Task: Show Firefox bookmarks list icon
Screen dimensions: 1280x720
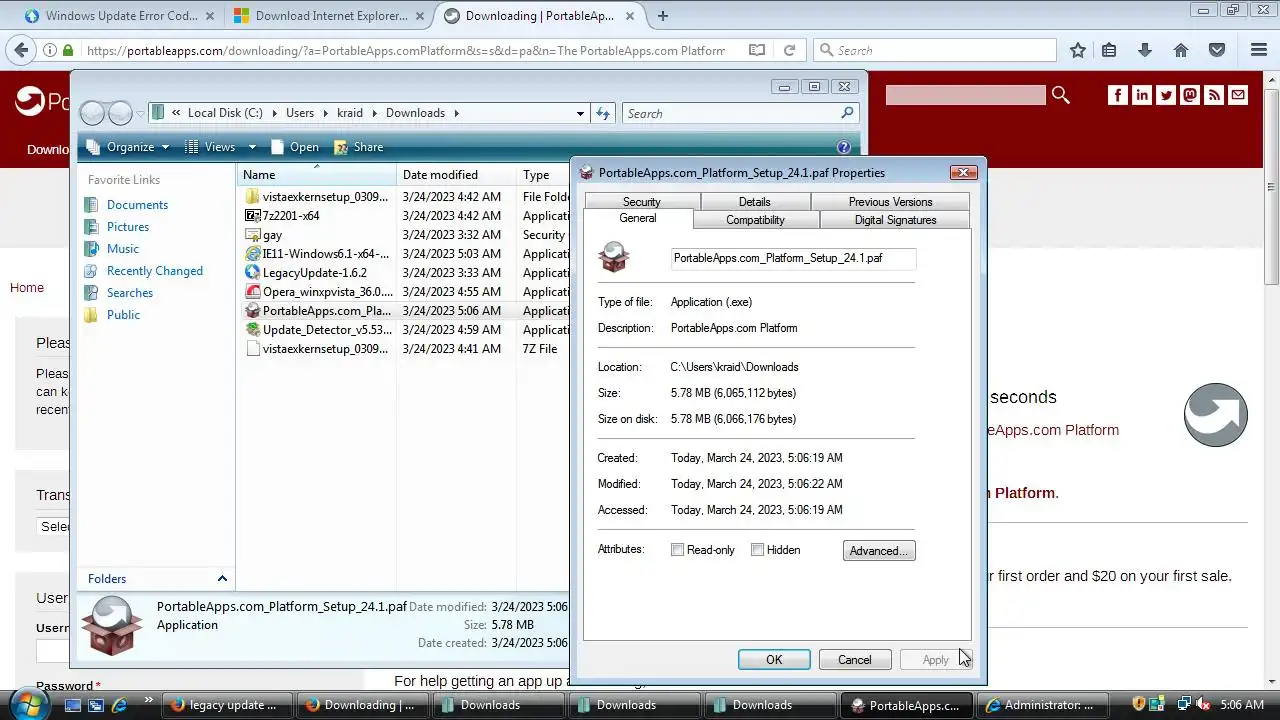Action: [1109, 50]
